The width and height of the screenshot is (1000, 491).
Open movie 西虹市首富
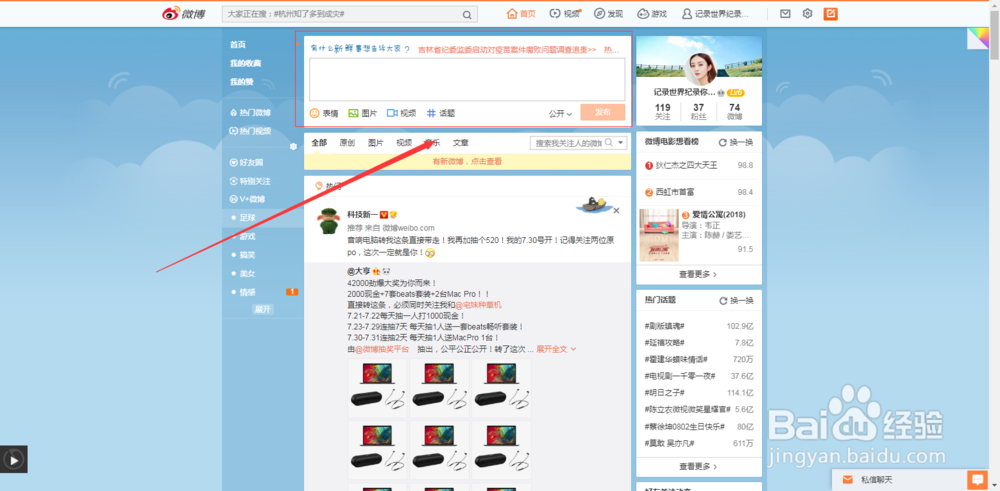coord(675,192)
